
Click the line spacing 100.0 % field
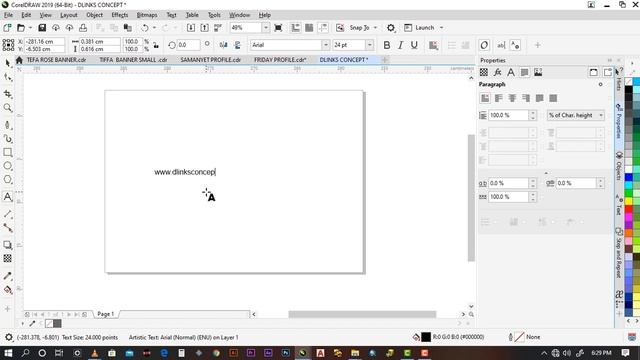pyautogui.click(x=509, y=116)
